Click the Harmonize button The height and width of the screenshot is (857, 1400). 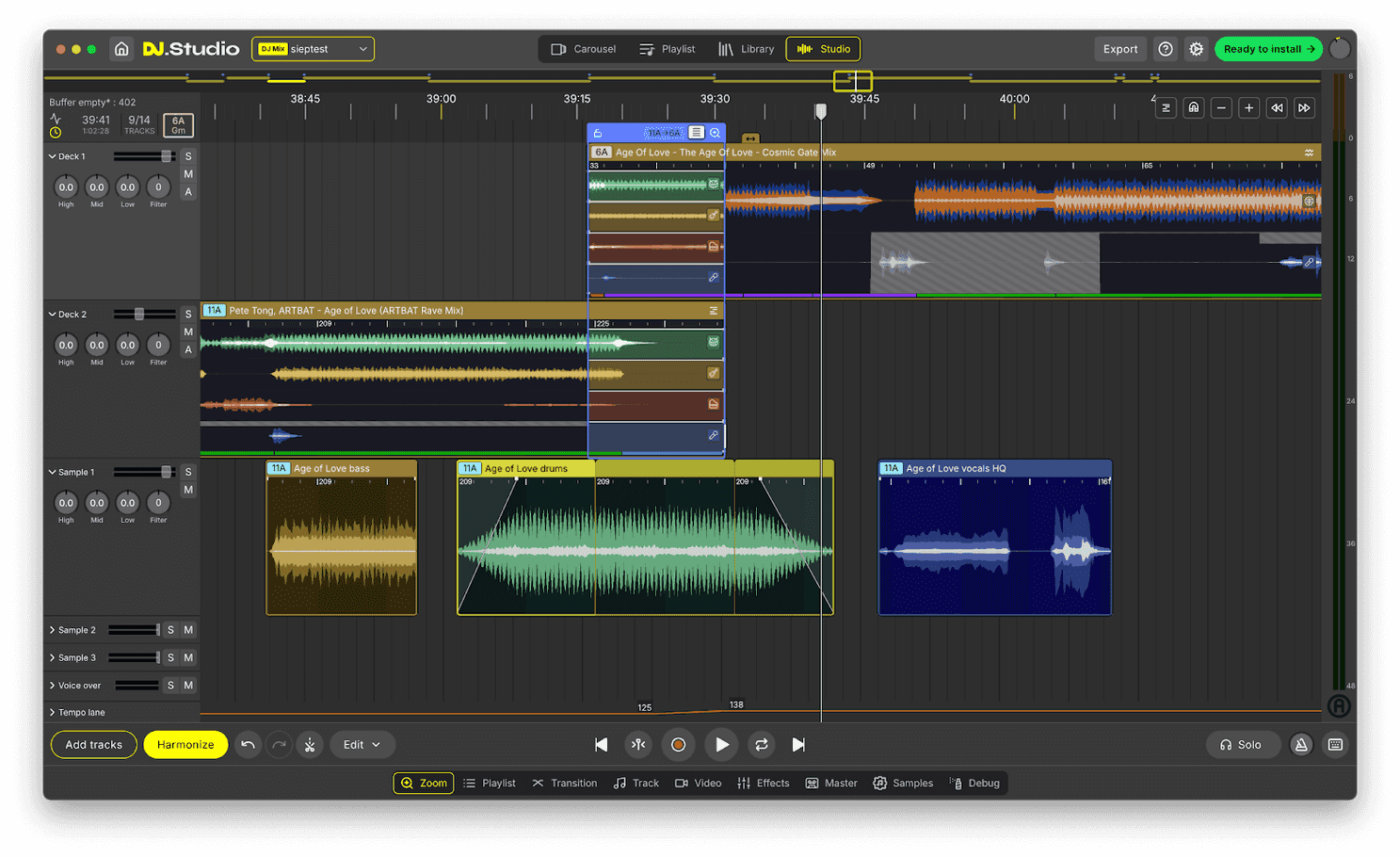[185, 745]
